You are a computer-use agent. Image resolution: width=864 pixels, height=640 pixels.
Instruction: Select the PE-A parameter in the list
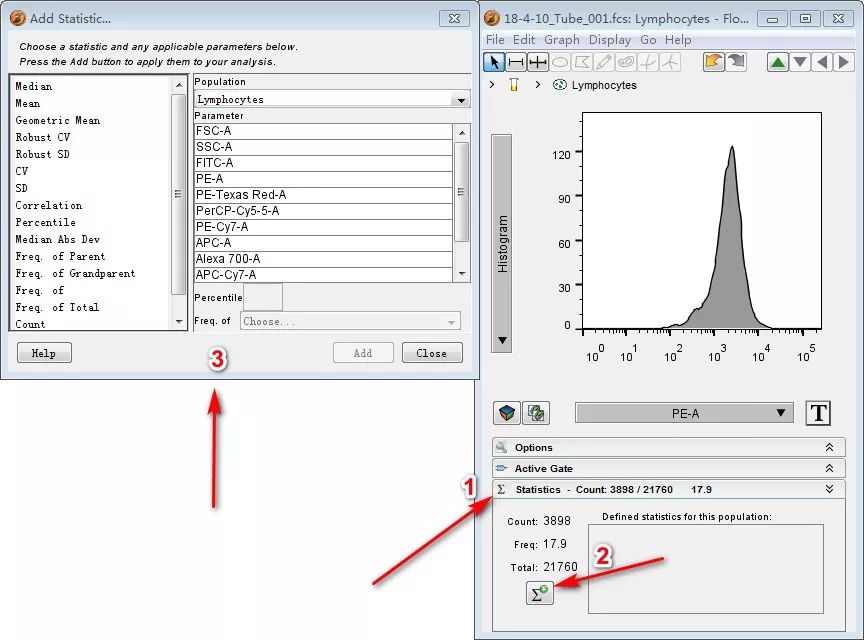[323, 179]
